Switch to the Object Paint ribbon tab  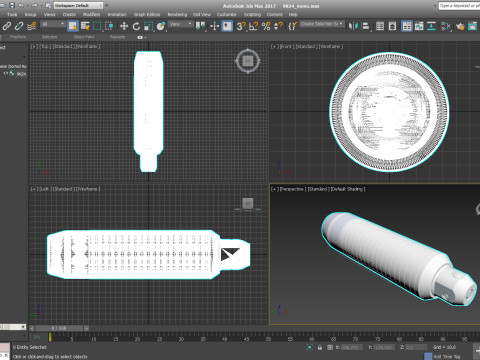click(x=83, y=37)
